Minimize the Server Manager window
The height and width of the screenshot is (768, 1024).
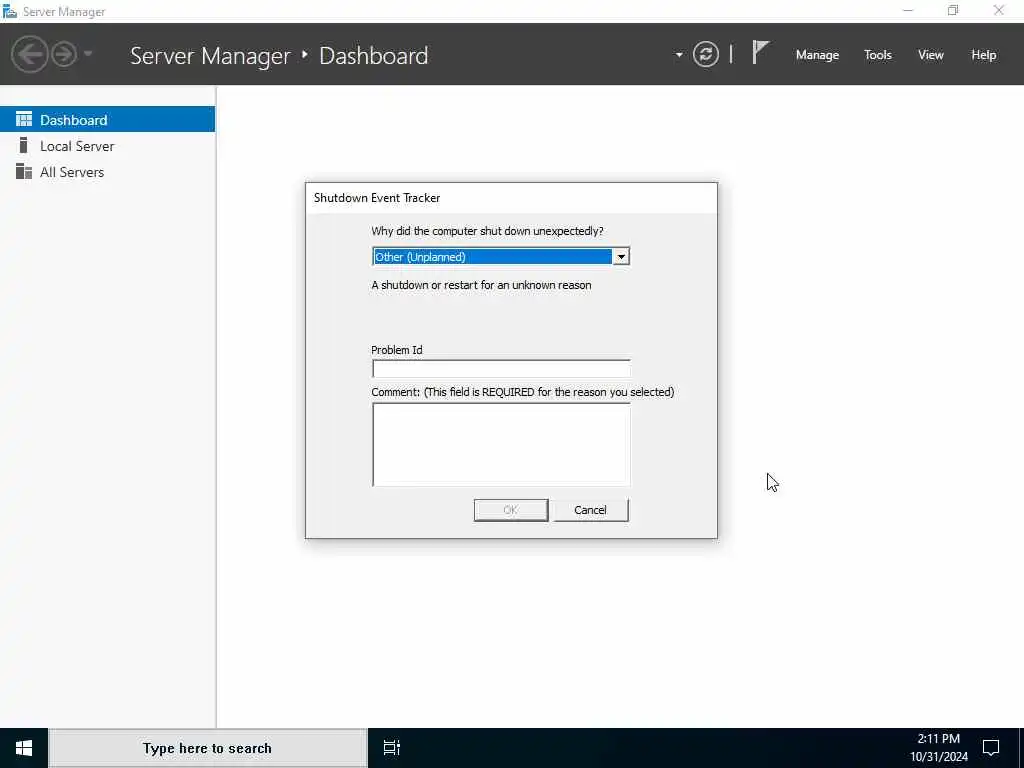pyautogui.click(x=908, y=10)
